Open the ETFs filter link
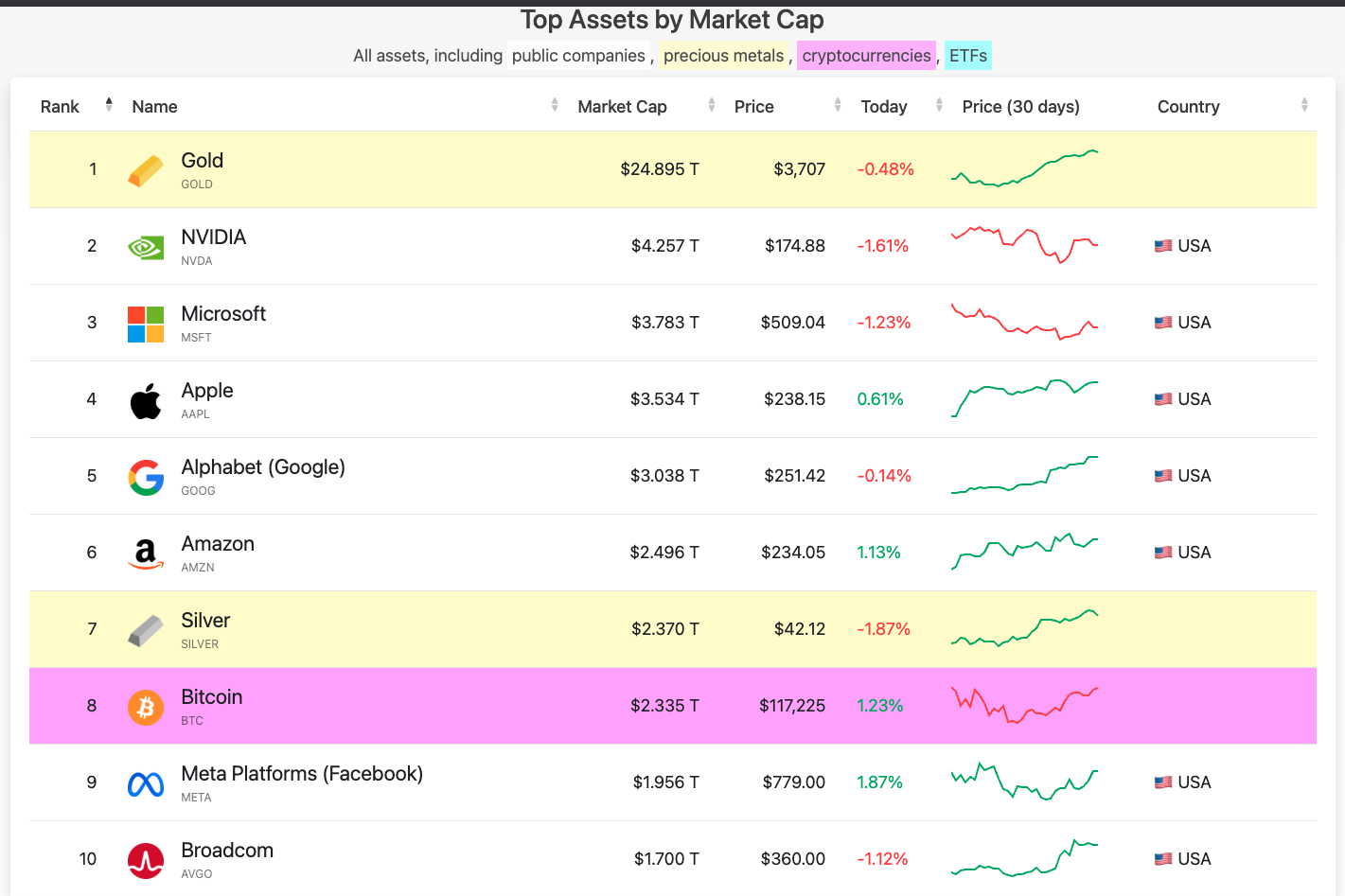This screenshot has width=1345, height=896. (x=968, y=56)
